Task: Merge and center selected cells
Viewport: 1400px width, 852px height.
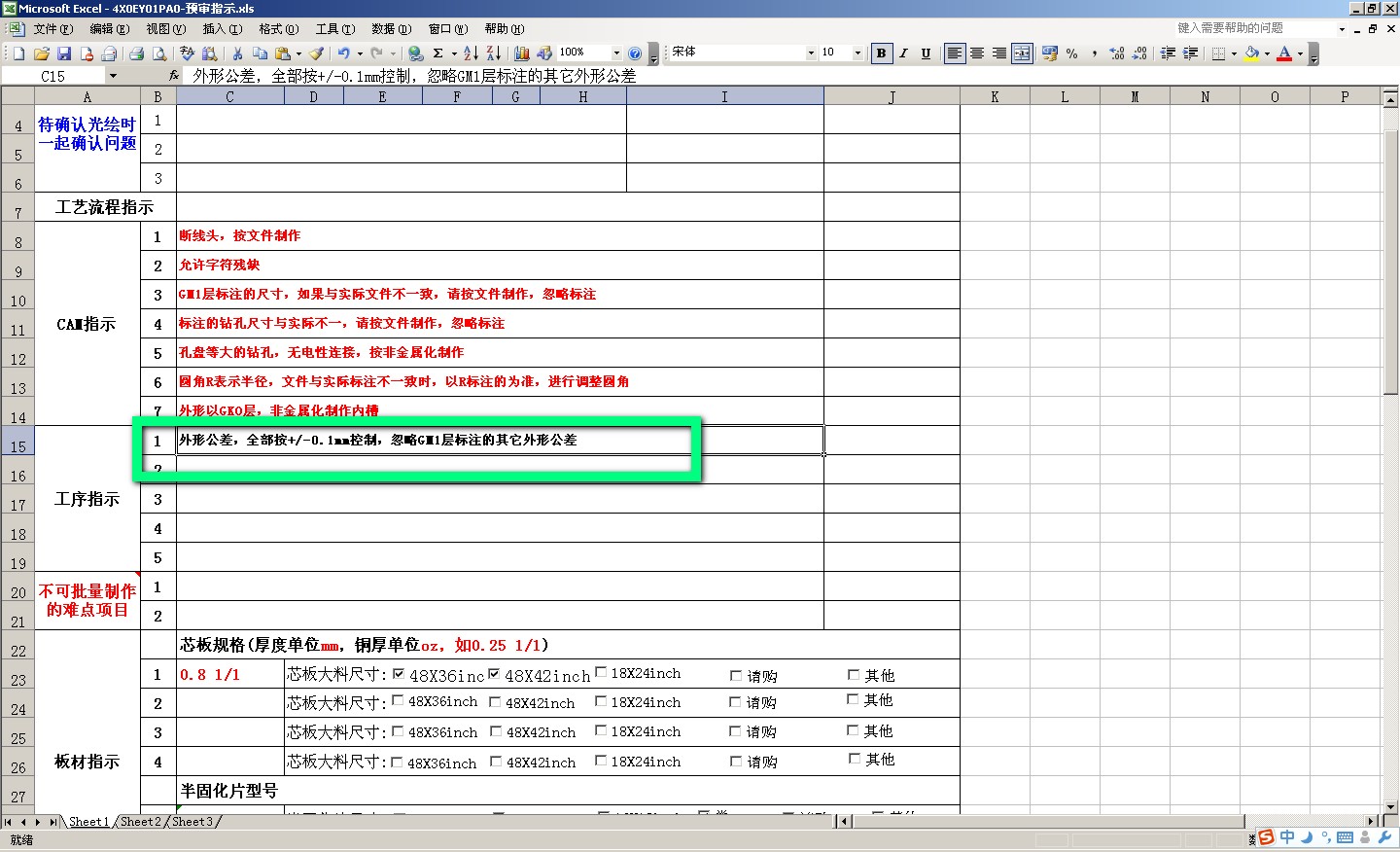Action: pyautogui.click(x=1022, y=53)
